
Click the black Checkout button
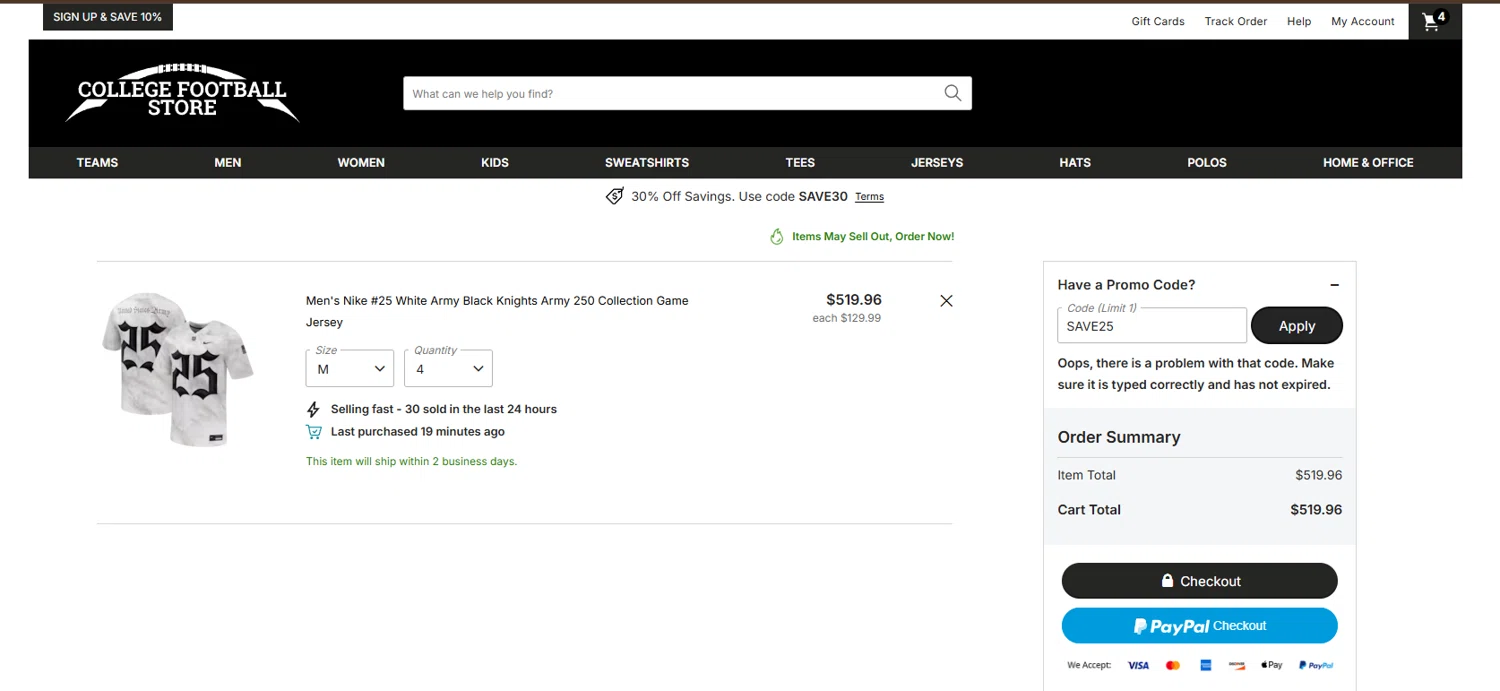tap(1199, 581)
